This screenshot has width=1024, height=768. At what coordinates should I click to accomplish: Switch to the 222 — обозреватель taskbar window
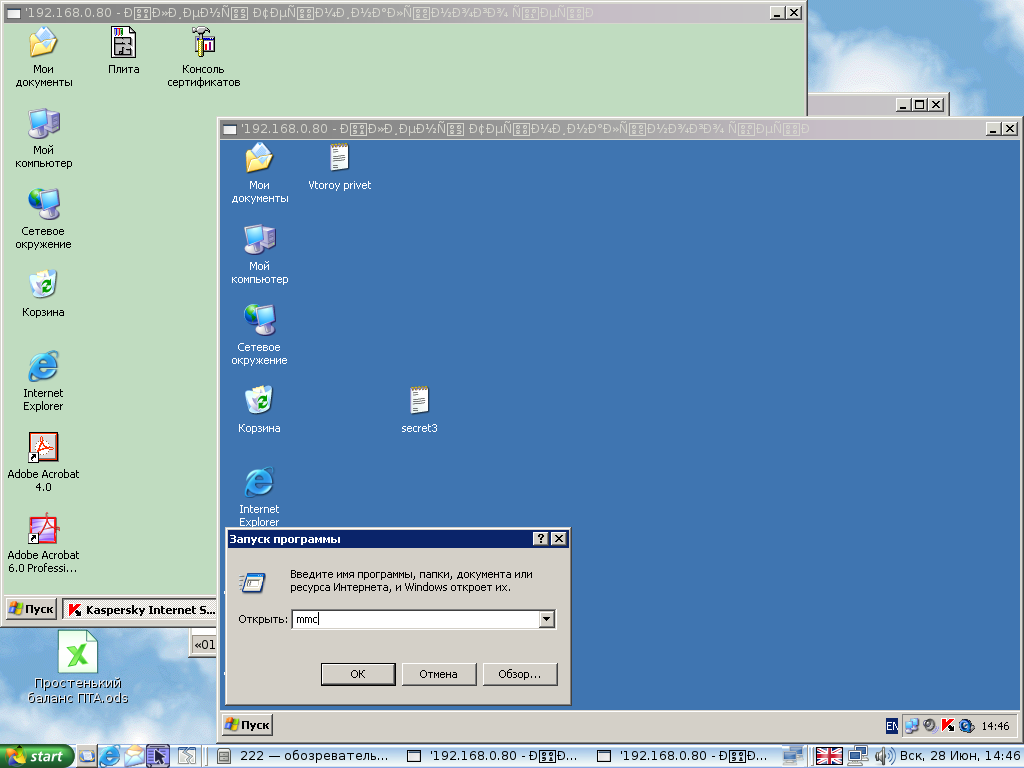304,756
